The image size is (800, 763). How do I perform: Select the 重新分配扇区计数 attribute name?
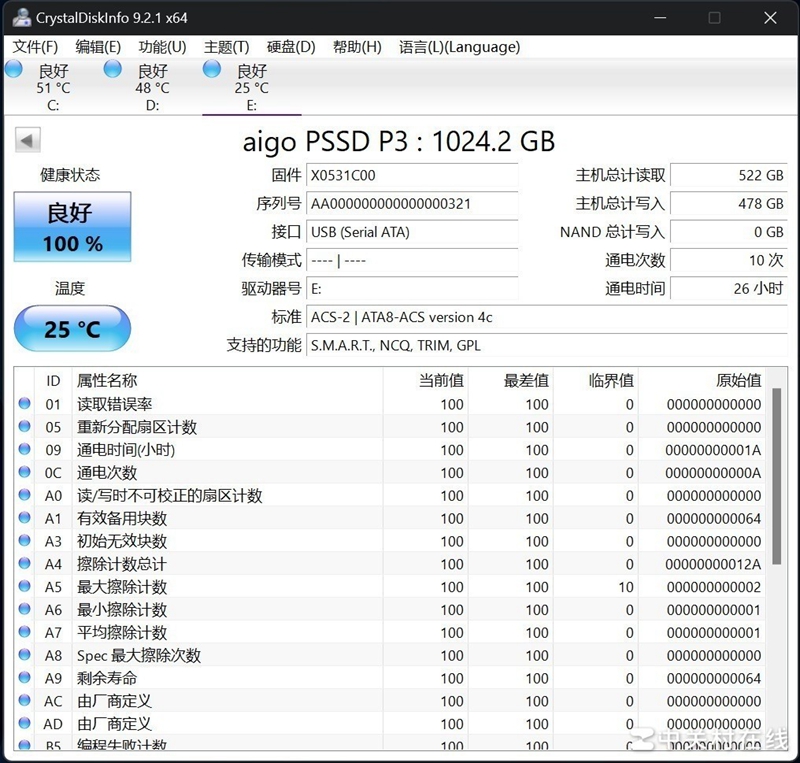point(137,427)
